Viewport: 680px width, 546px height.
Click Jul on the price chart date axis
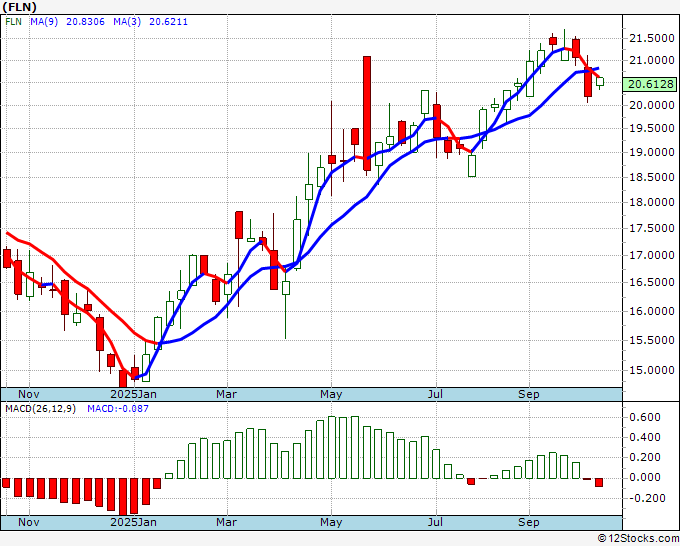coord(435,394)
